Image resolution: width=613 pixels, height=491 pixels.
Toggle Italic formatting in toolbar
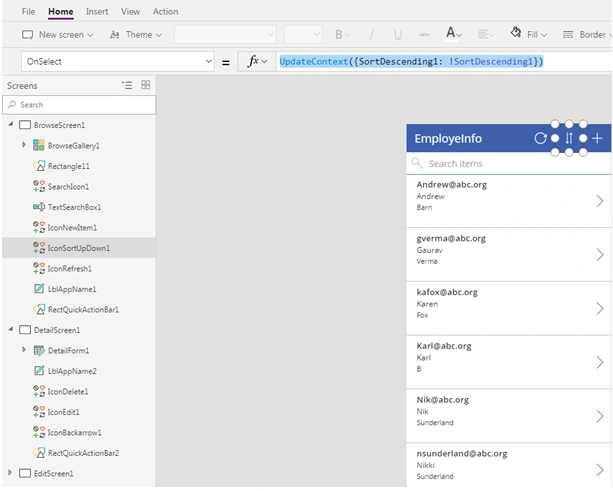click(x=371, y=34)
